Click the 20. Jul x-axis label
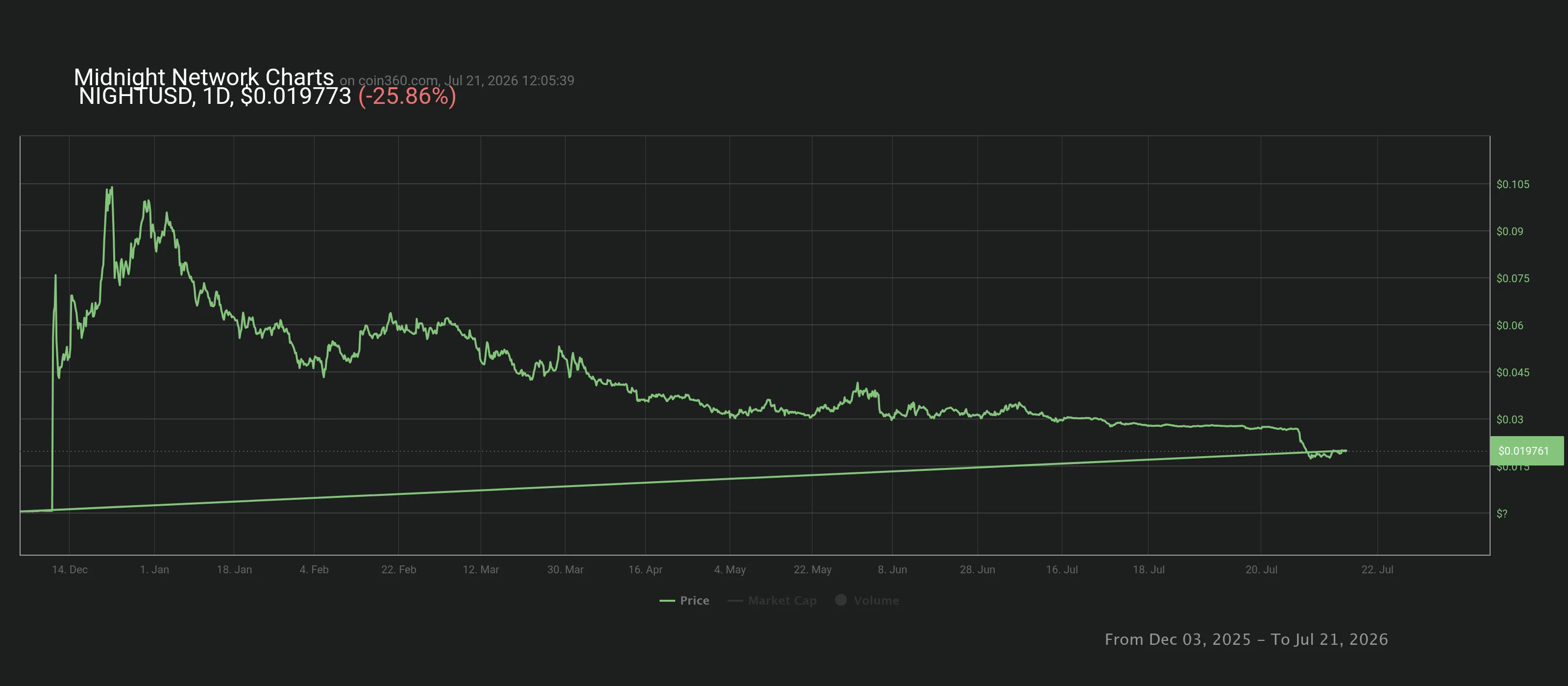This screenshot has height=686, width=1568. (1261, 570)
